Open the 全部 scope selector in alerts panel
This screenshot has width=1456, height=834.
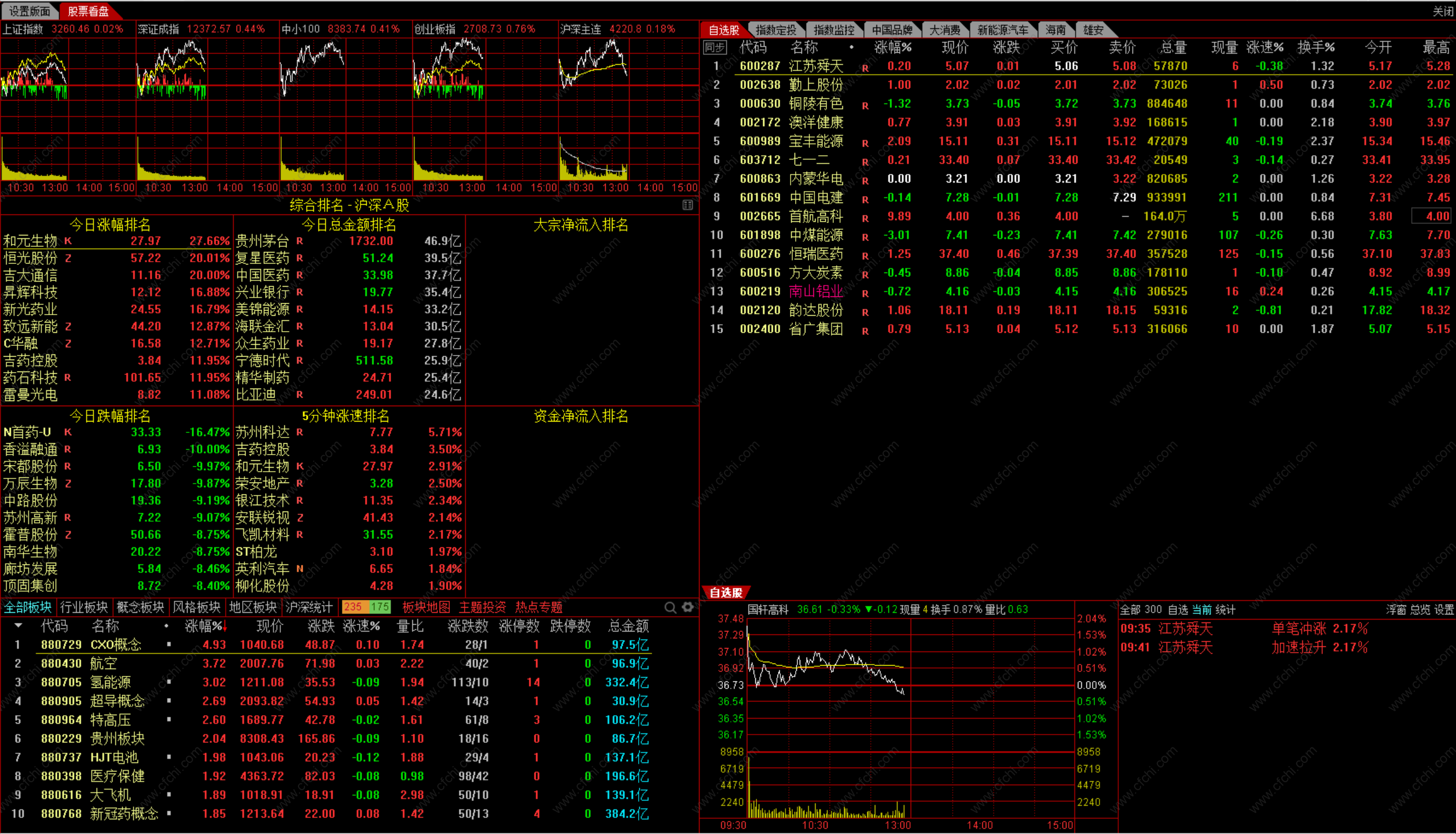pyautogui.click(x=1130, y=610)
